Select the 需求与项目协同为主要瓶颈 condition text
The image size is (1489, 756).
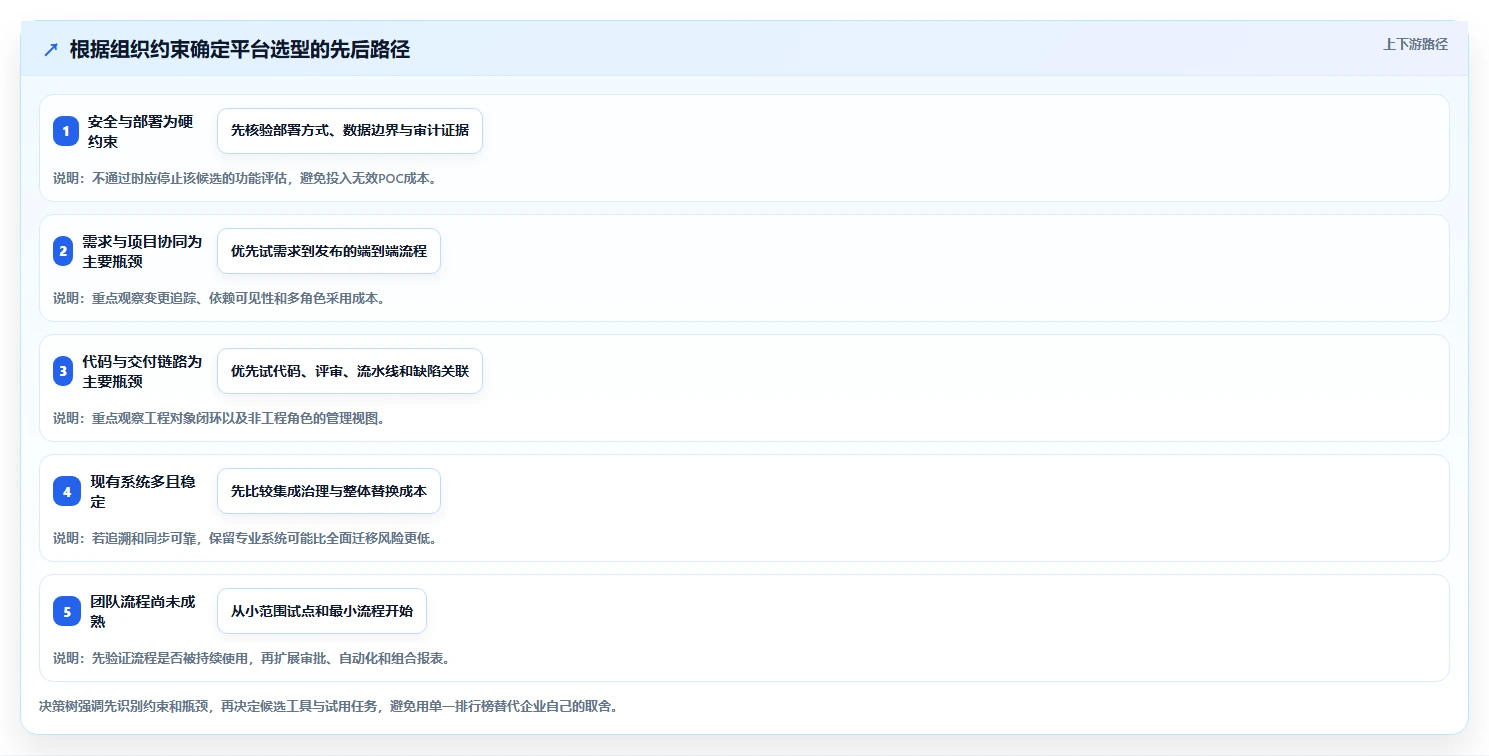143,251
